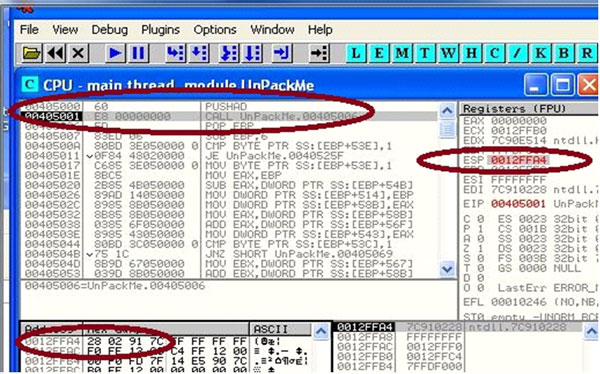Open the Debug menu
Screen dimensions: 600x374
click(109, 29)
